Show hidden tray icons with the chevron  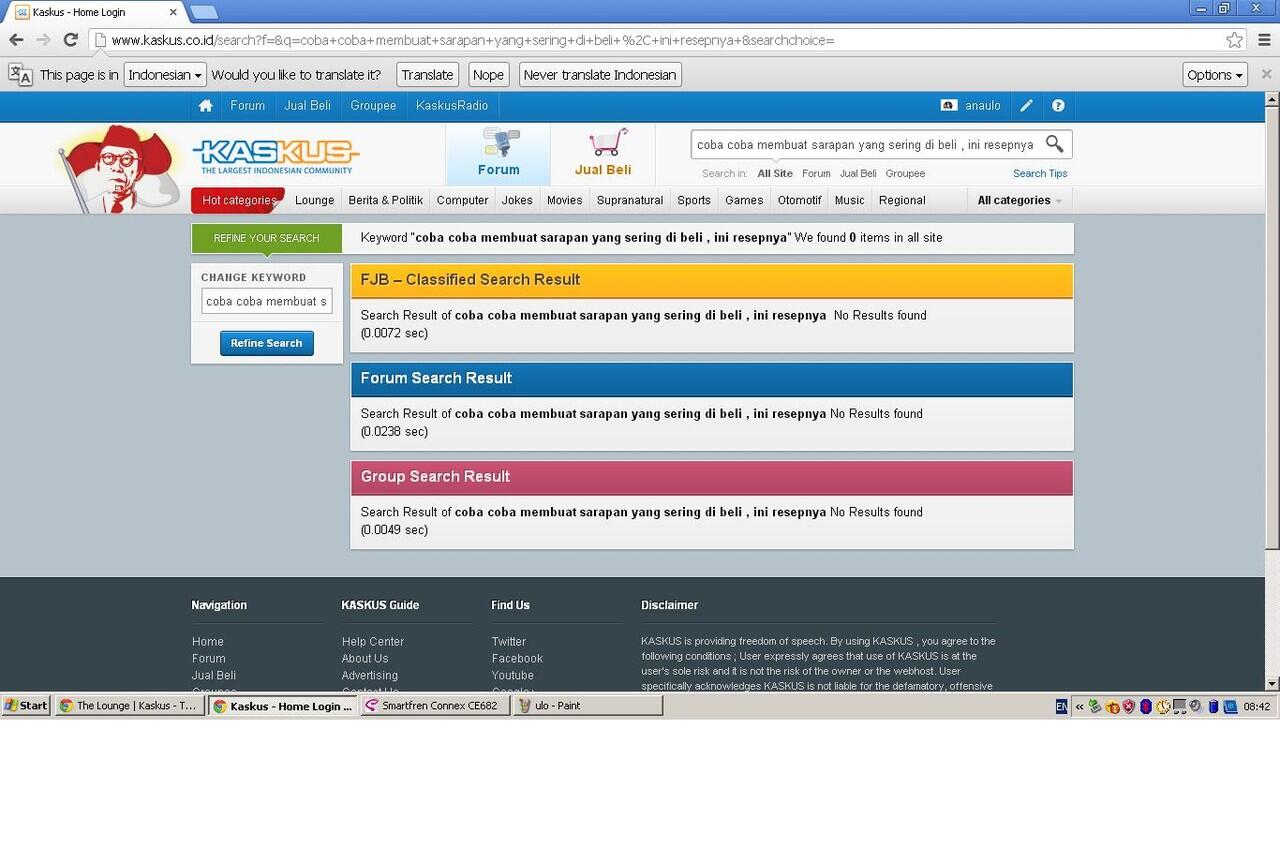tap(1079, 706)
